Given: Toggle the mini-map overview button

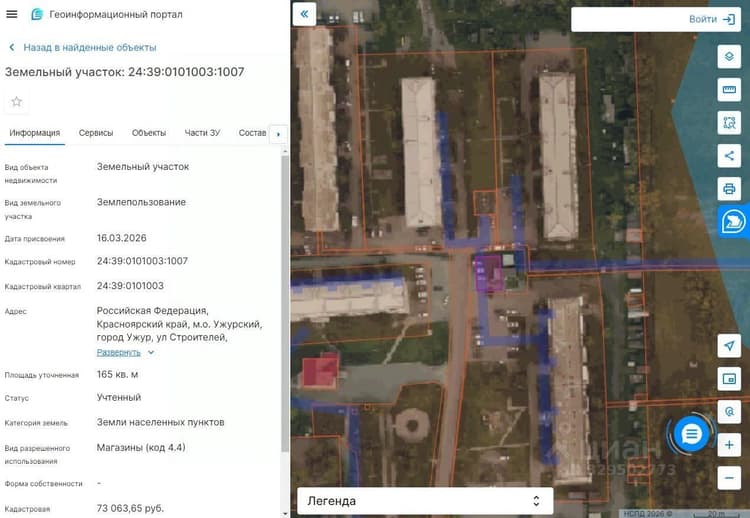Looking at the screenshot, I should [729, 379].
